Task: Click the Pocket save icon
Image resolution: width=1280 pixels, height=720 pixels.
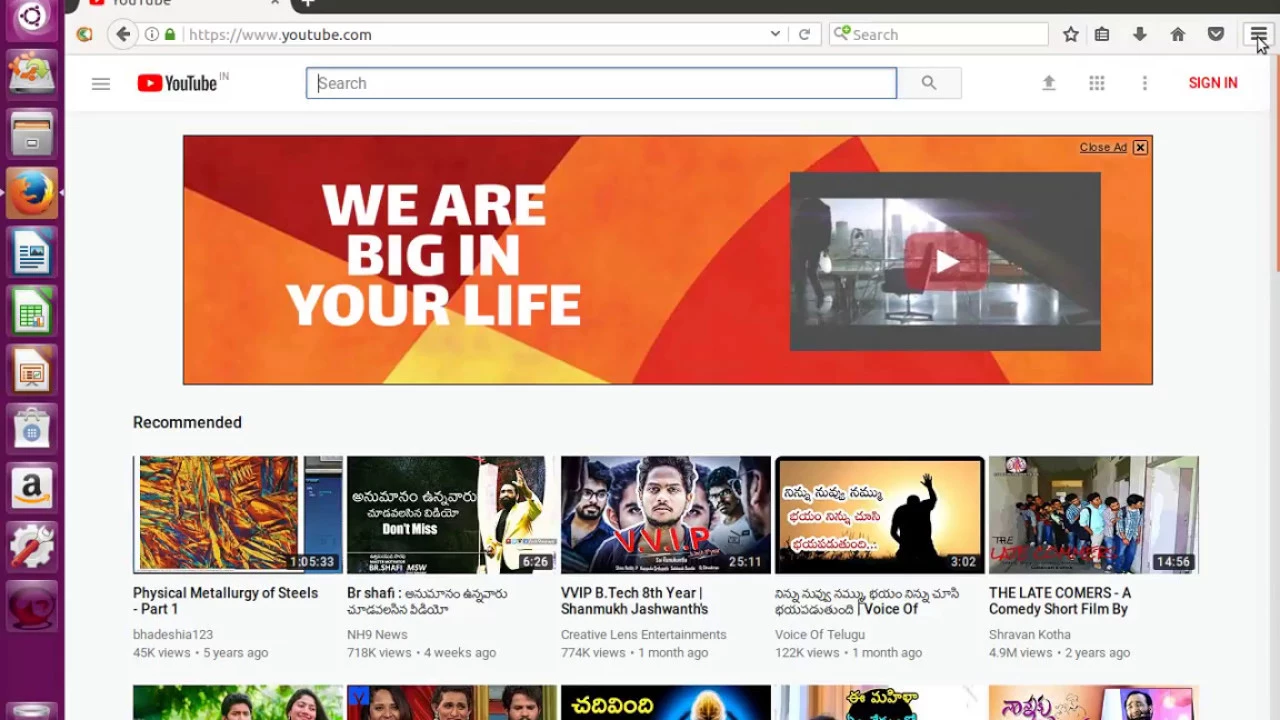Action: click(1216, 34)
